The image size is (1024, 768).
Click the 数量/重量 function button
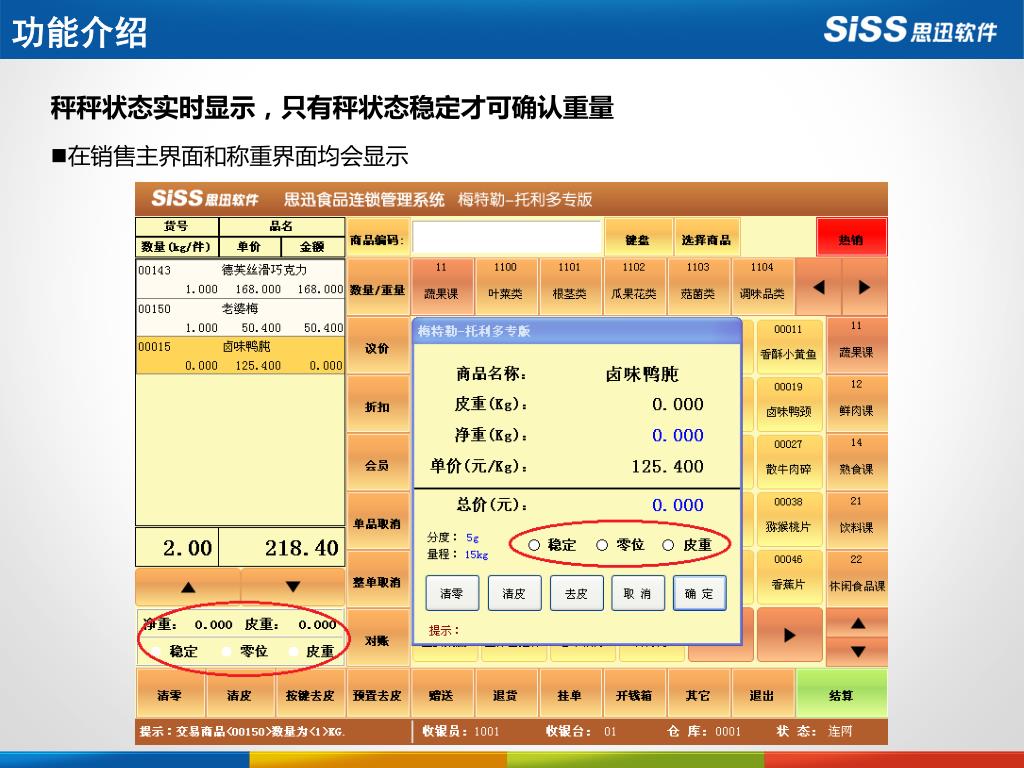coord(377,287)
